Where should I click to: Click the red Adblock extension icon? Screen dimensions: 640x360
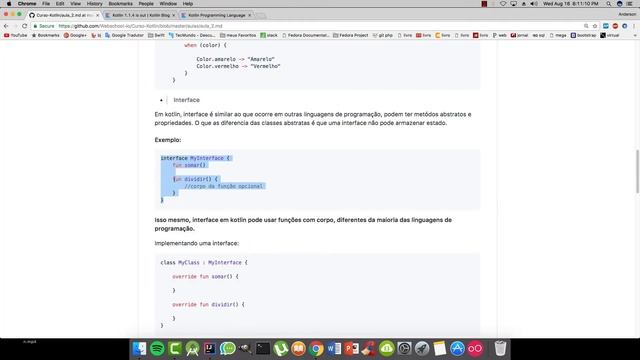(615, 26)
